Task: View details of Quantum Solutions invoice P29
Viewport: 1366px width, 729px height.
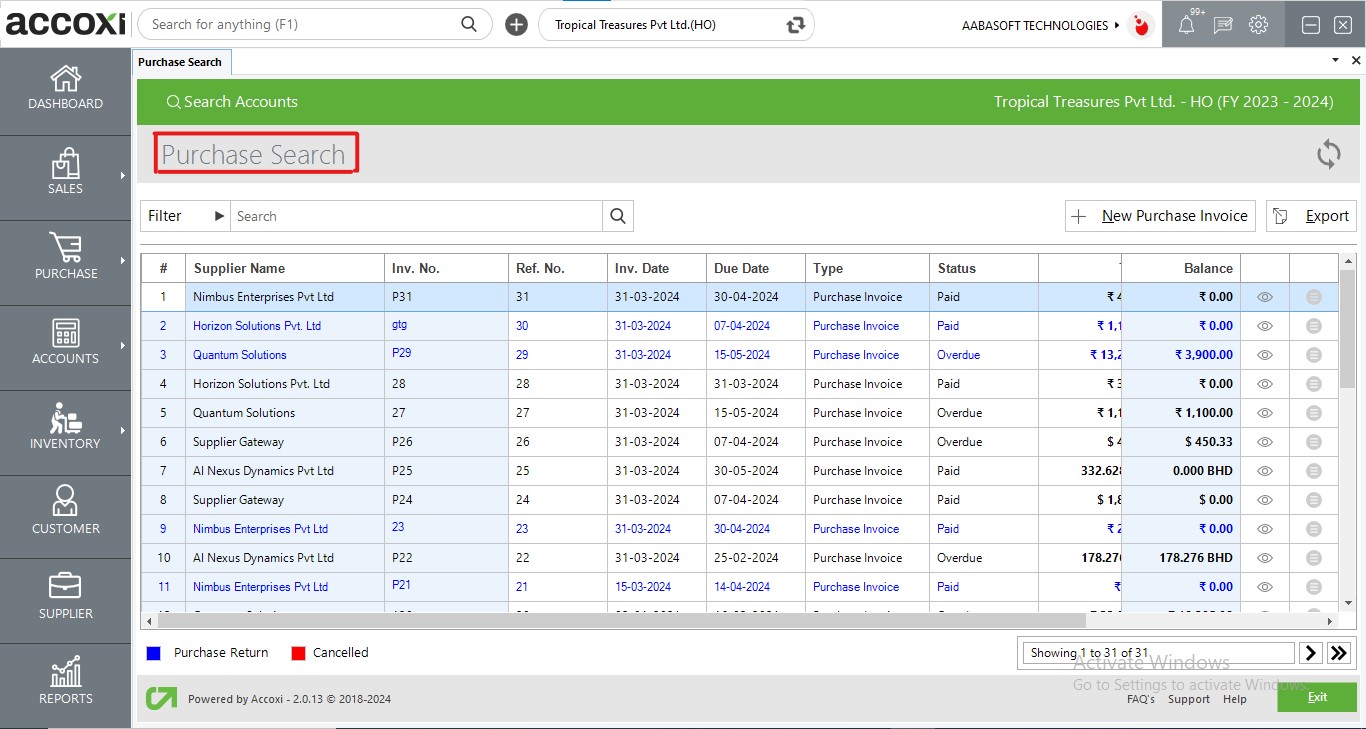Action: point(1264,354)
